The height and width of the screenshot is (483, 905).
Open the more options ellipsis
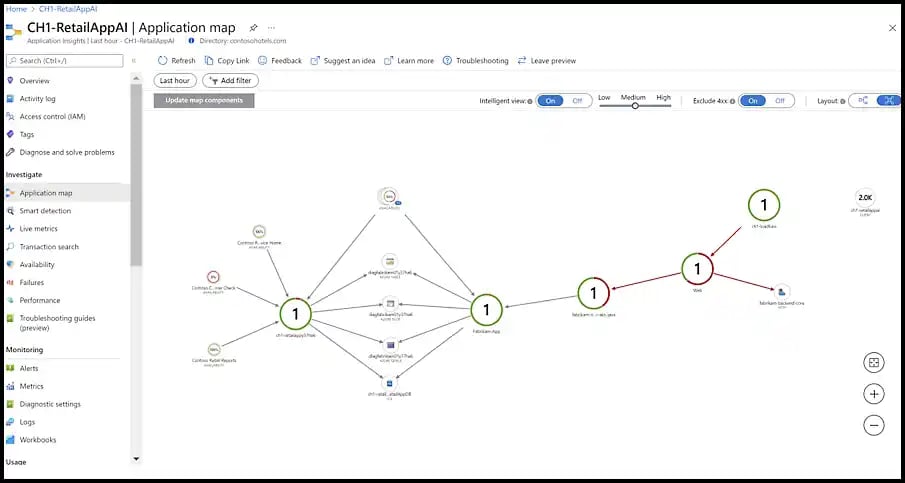pos(271,28)
